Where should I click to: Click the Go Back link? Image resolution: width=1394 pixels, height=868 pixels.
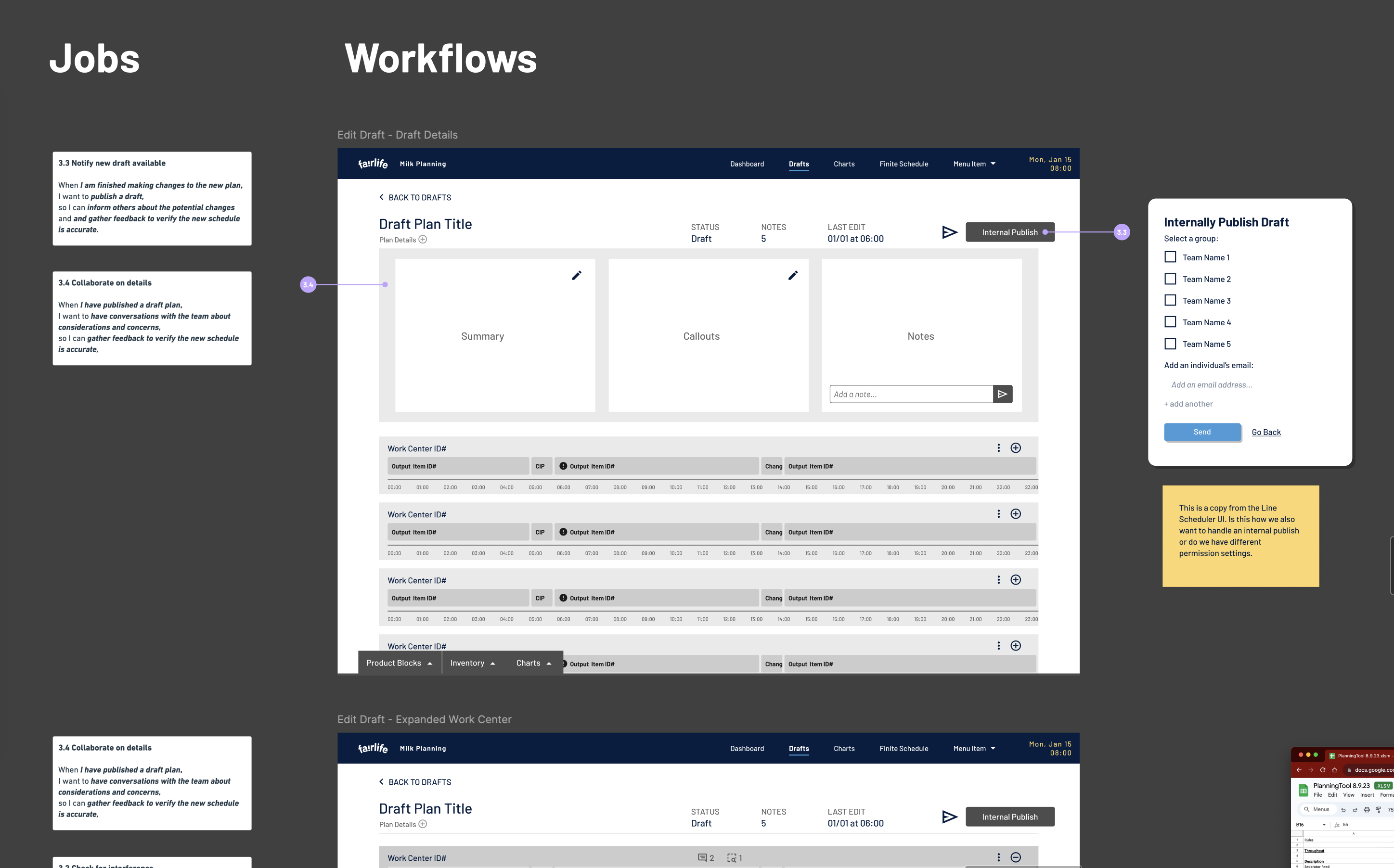click(x=1266, y=432)
